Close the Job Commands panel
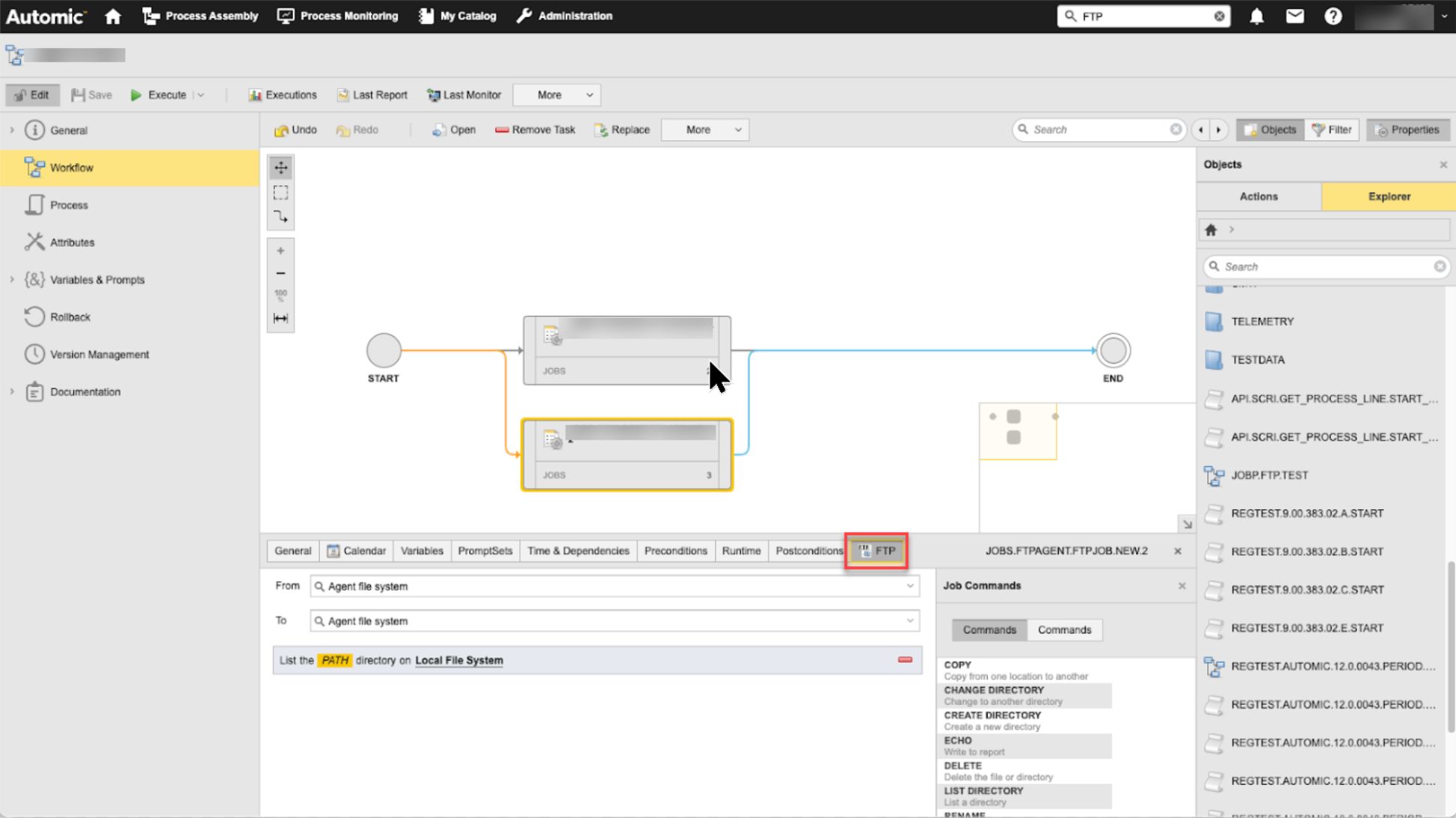The image size is (1456, 818). 1182,586
